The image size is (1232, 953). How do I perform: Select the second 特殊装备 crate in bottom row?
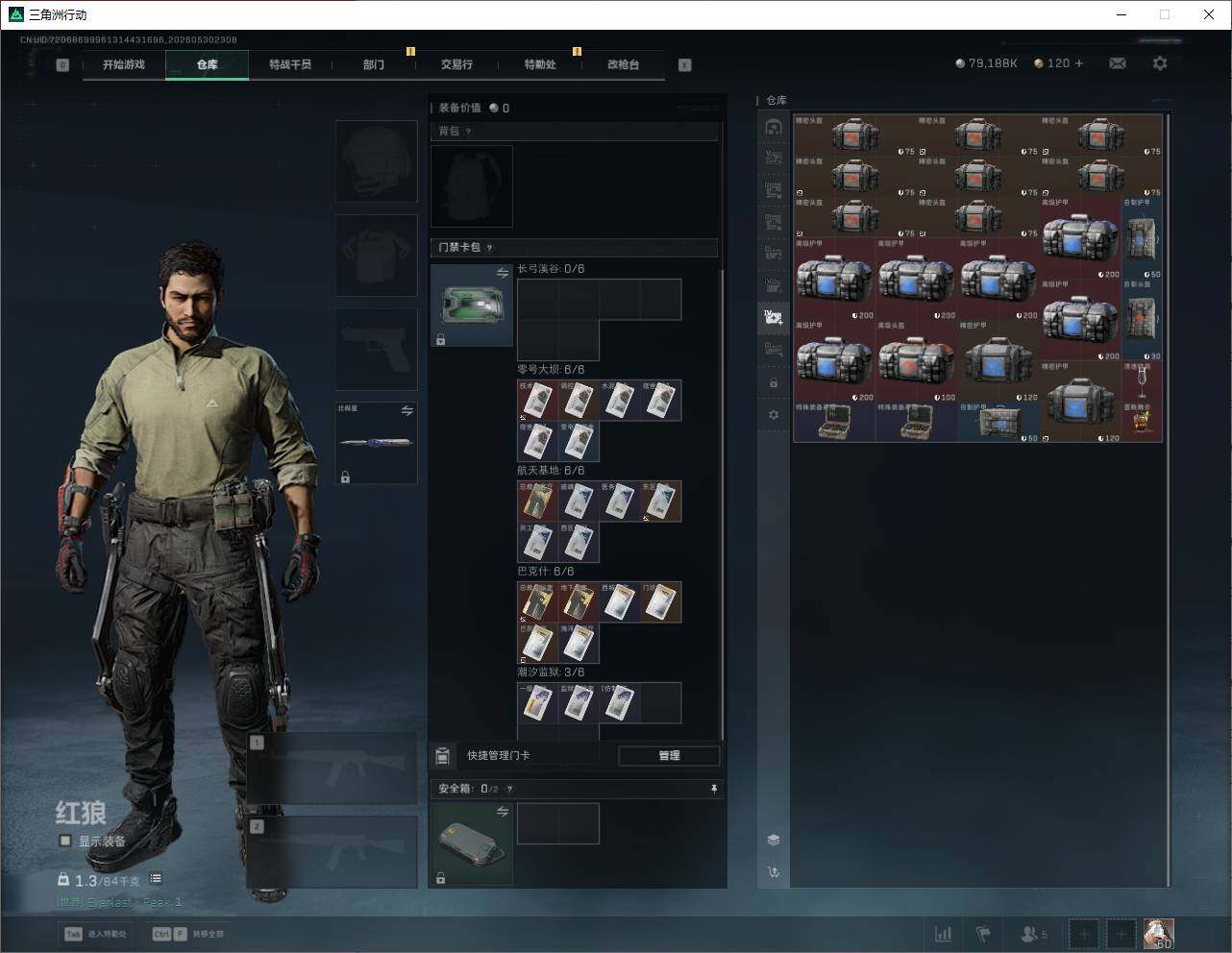click(917, 423)
